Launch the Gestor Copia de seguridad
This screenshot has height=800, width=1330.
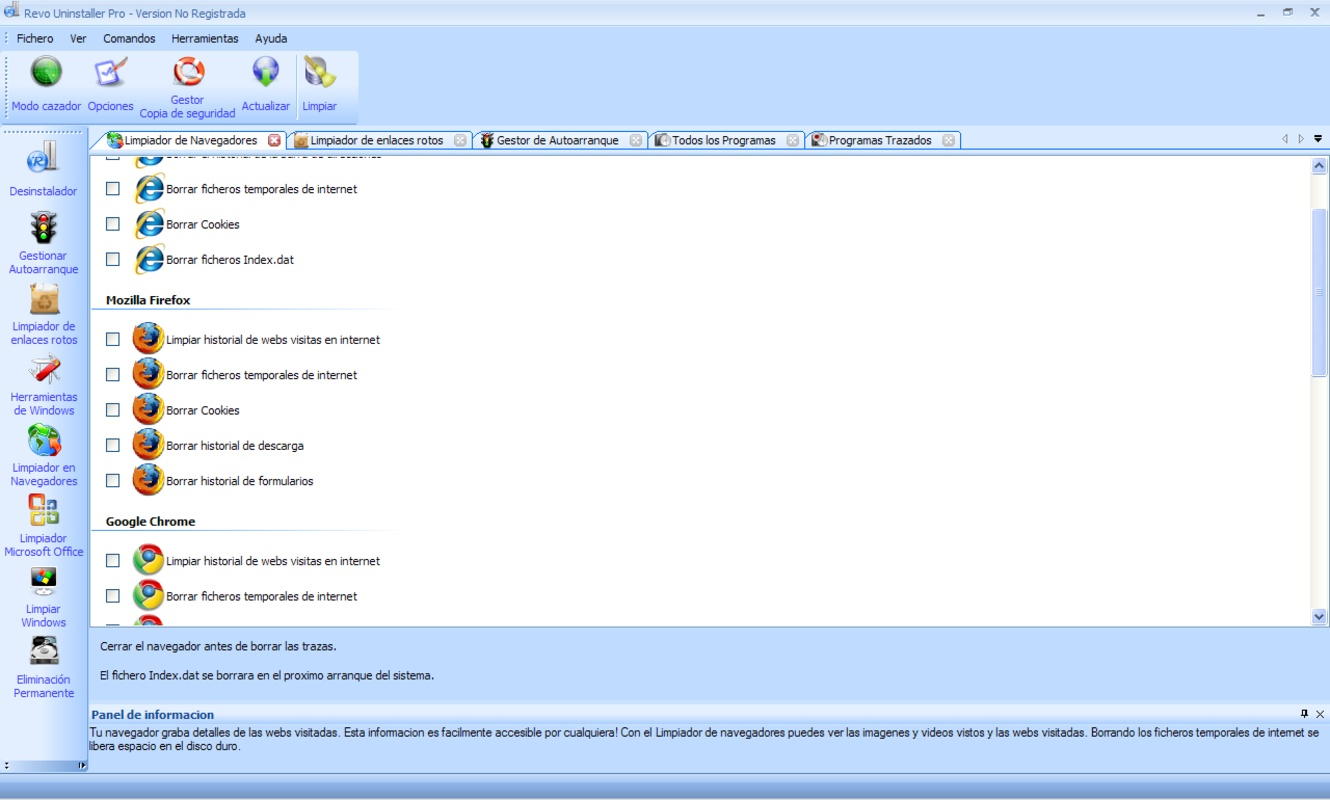tap(187, 80)
